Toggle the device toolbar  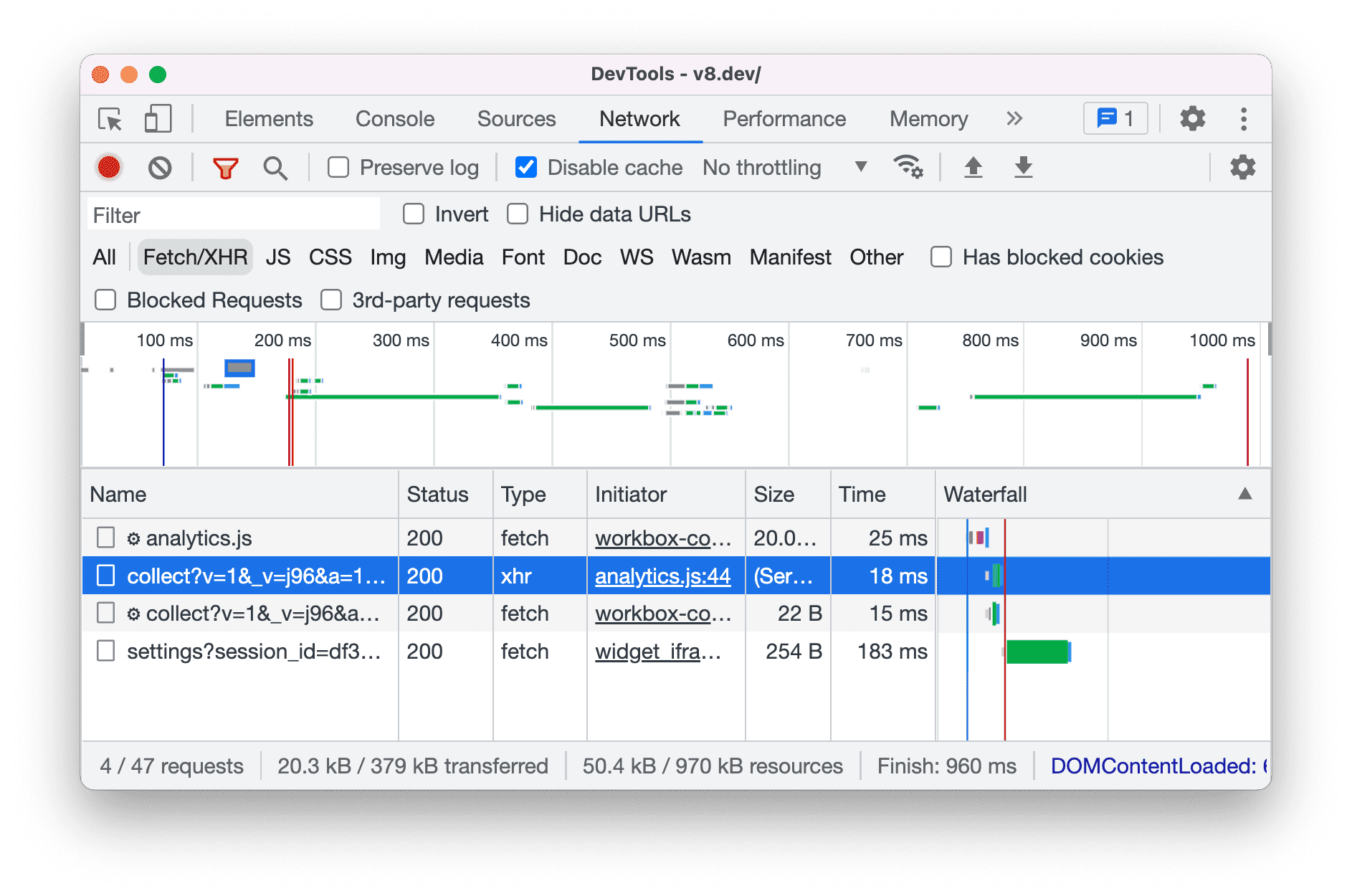(x=157, y=119)
